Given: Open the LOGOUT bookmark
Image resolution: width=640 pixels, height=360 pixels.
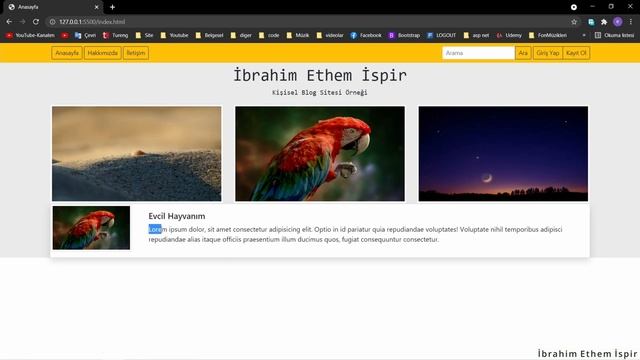Looking at the screenshot, I should tap(441, 36).
